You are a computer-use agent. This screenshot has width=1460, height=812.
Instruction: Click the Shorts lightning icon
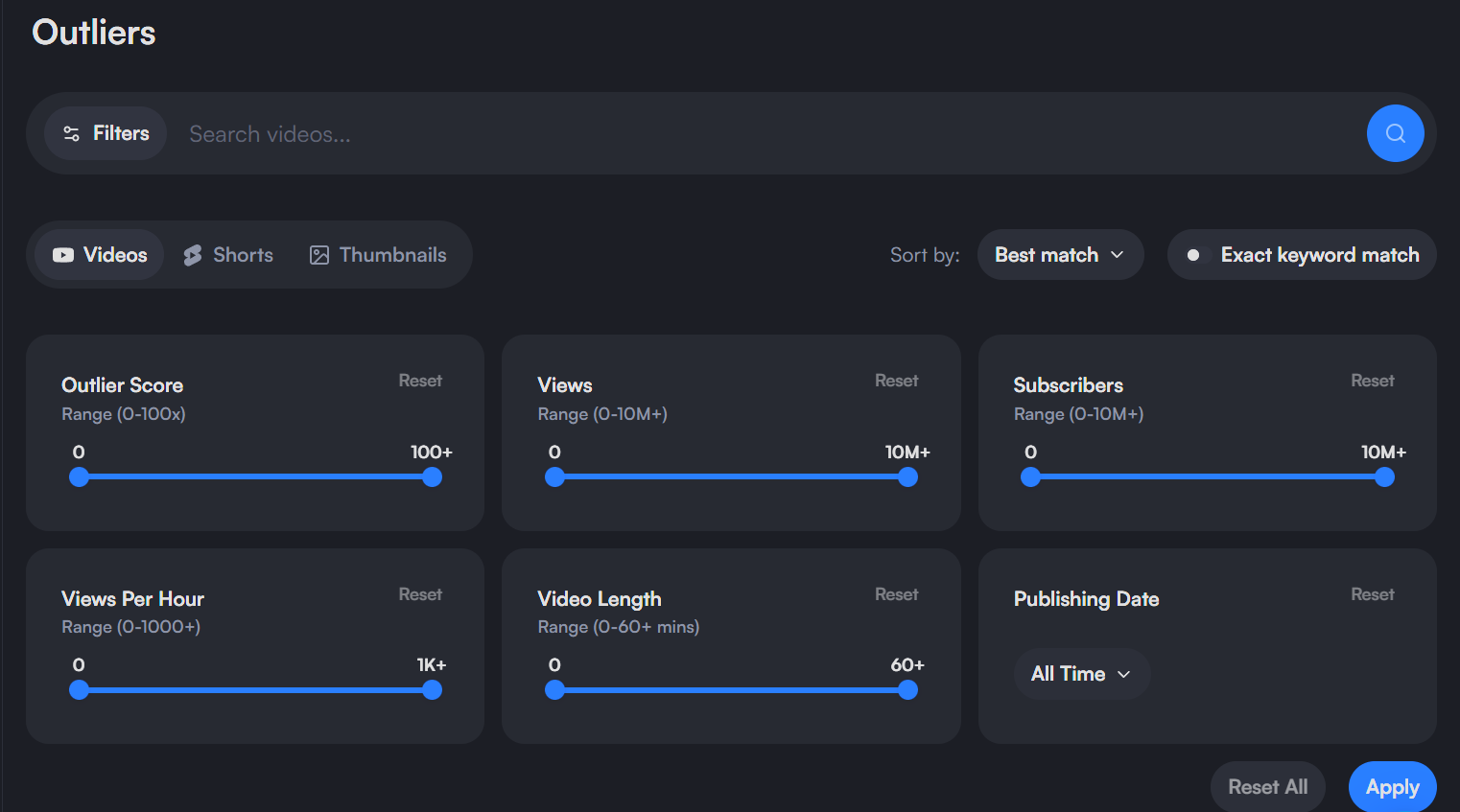[191, 254]
